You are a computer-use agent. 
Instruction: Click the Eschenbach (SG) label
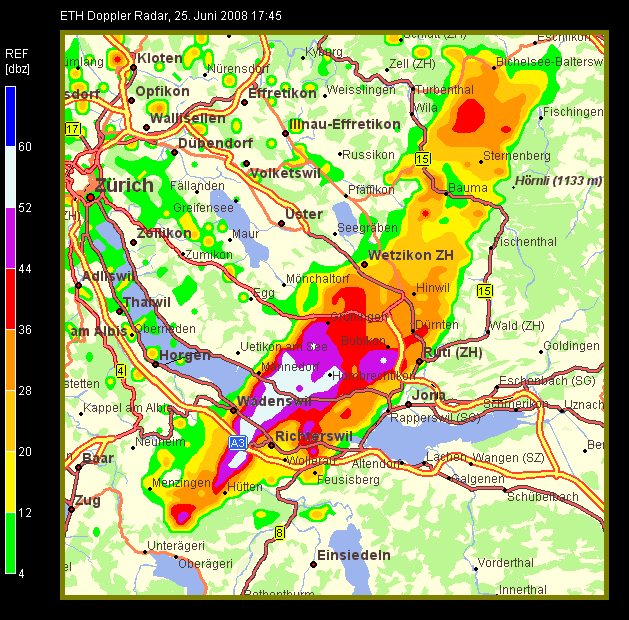[547, 381]
